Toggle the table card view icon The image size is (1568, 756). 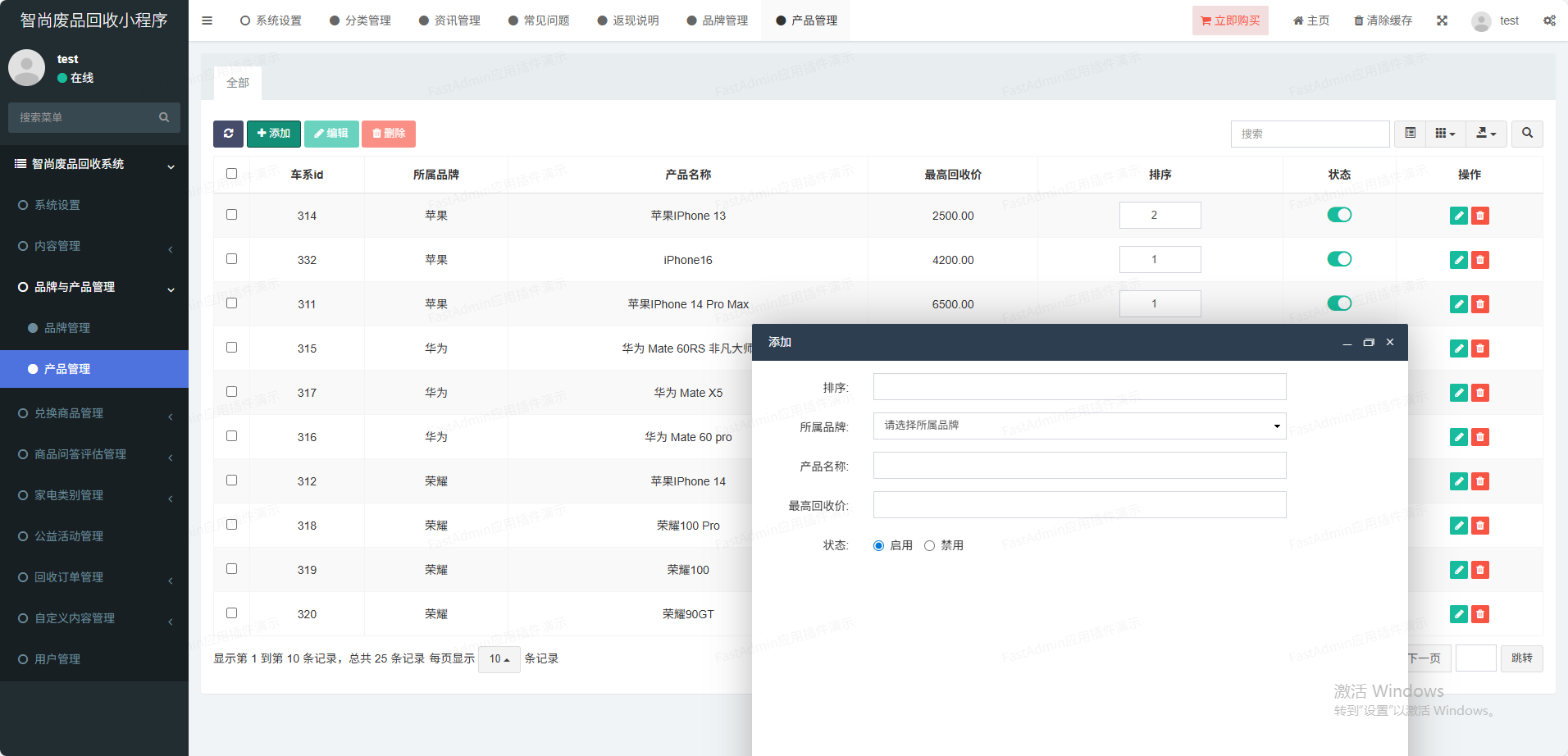click(x=1410, y=134)
